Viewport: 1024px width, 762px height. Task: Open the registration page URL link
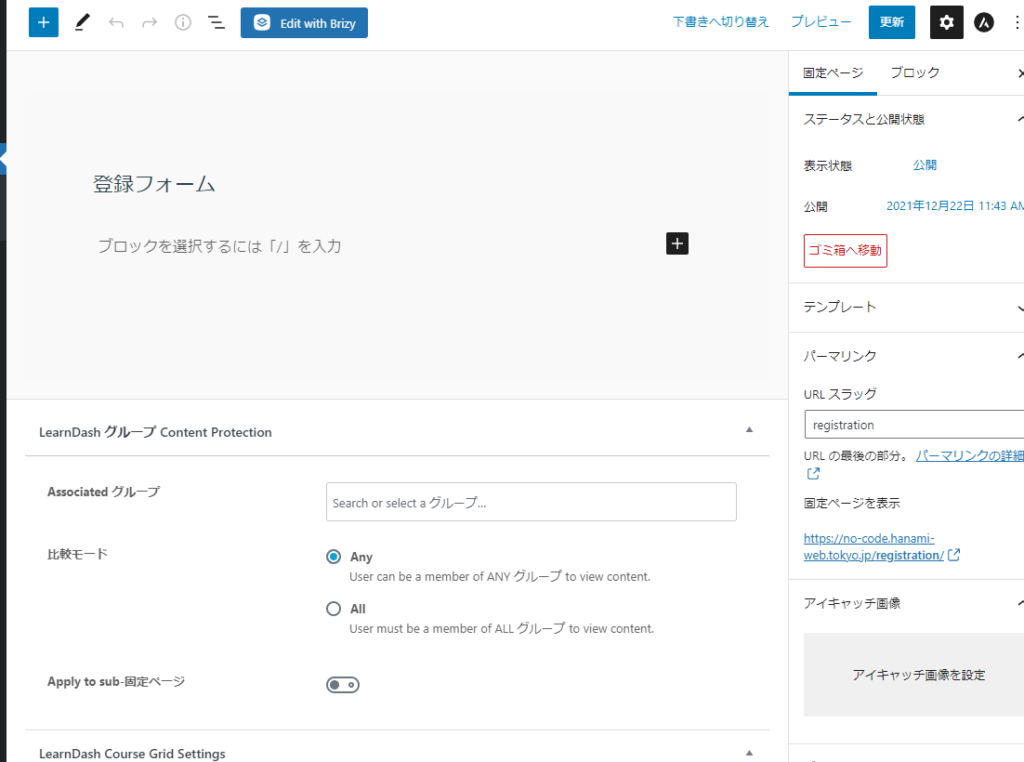pyautogui.click(x=874, y=547)
